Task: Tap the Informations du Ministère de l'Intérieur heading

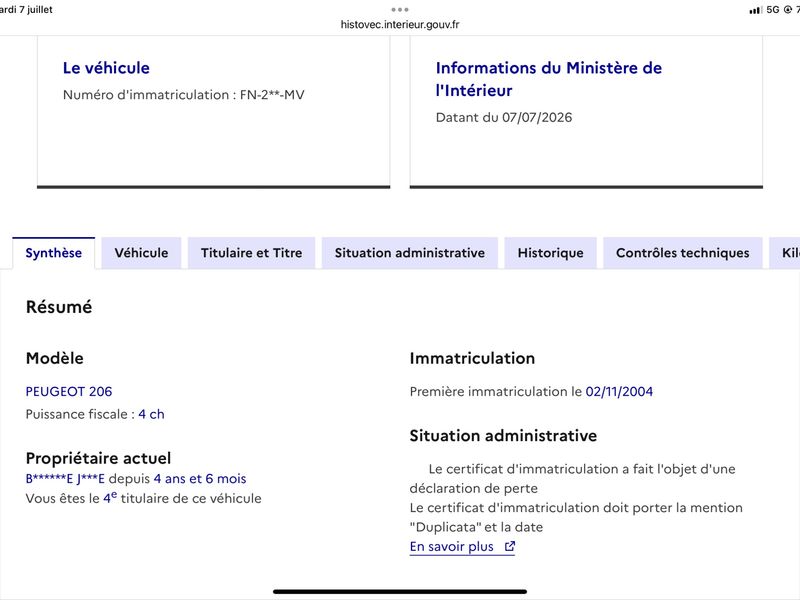Action: [548, 79]
